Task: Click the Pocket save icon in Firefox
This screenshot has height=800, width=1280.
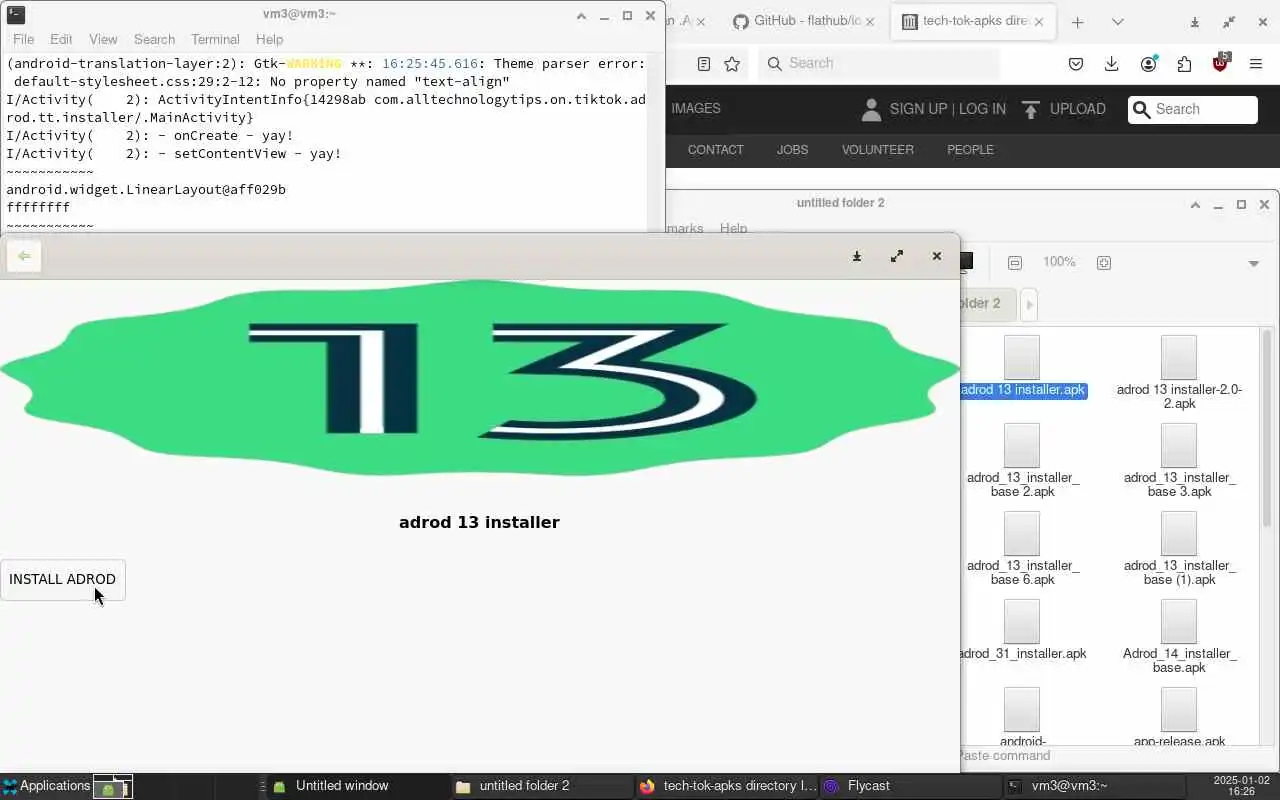Action: click(1076, 64)
